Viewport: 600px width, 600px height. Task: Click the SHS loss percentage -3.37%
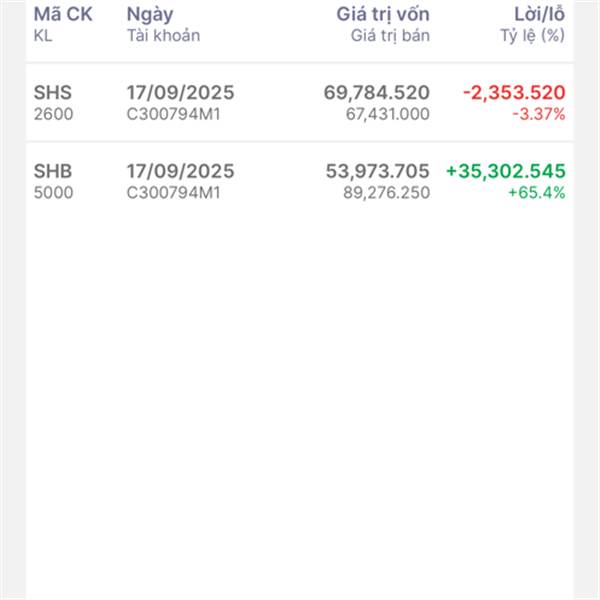point(538,114)
